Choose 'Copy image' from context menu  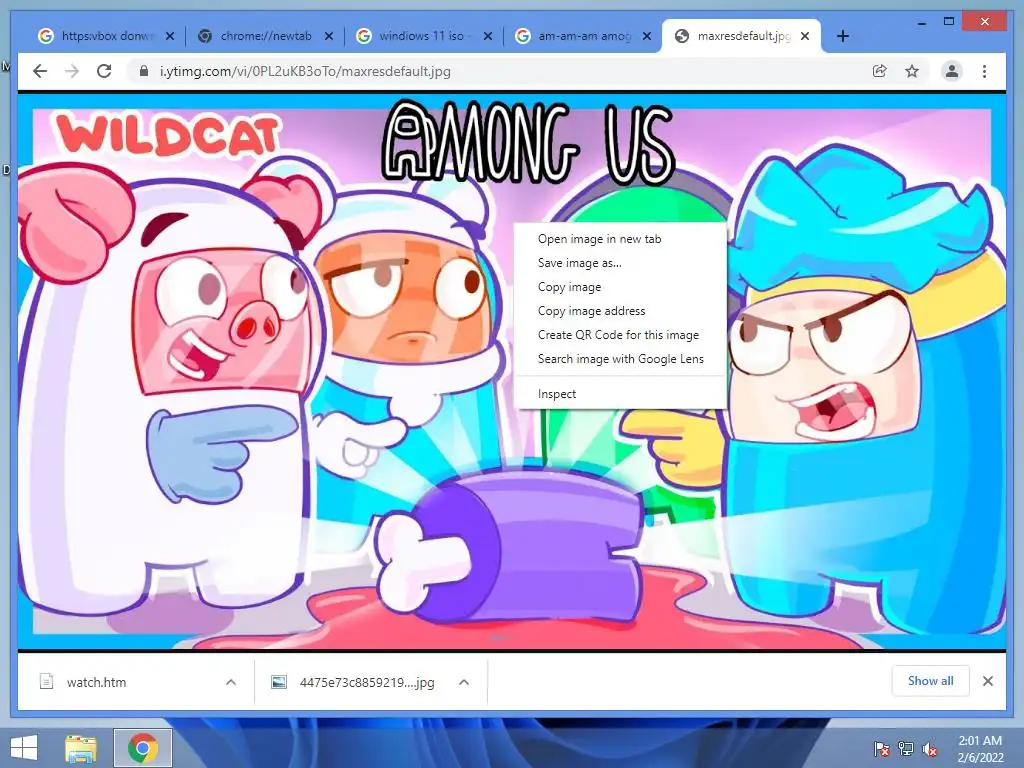[620, 287]
